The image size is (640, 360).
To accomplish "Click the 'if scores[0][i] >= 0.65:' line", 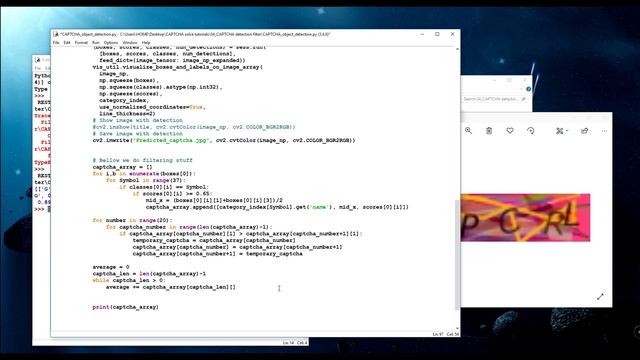I will point(172,193).
